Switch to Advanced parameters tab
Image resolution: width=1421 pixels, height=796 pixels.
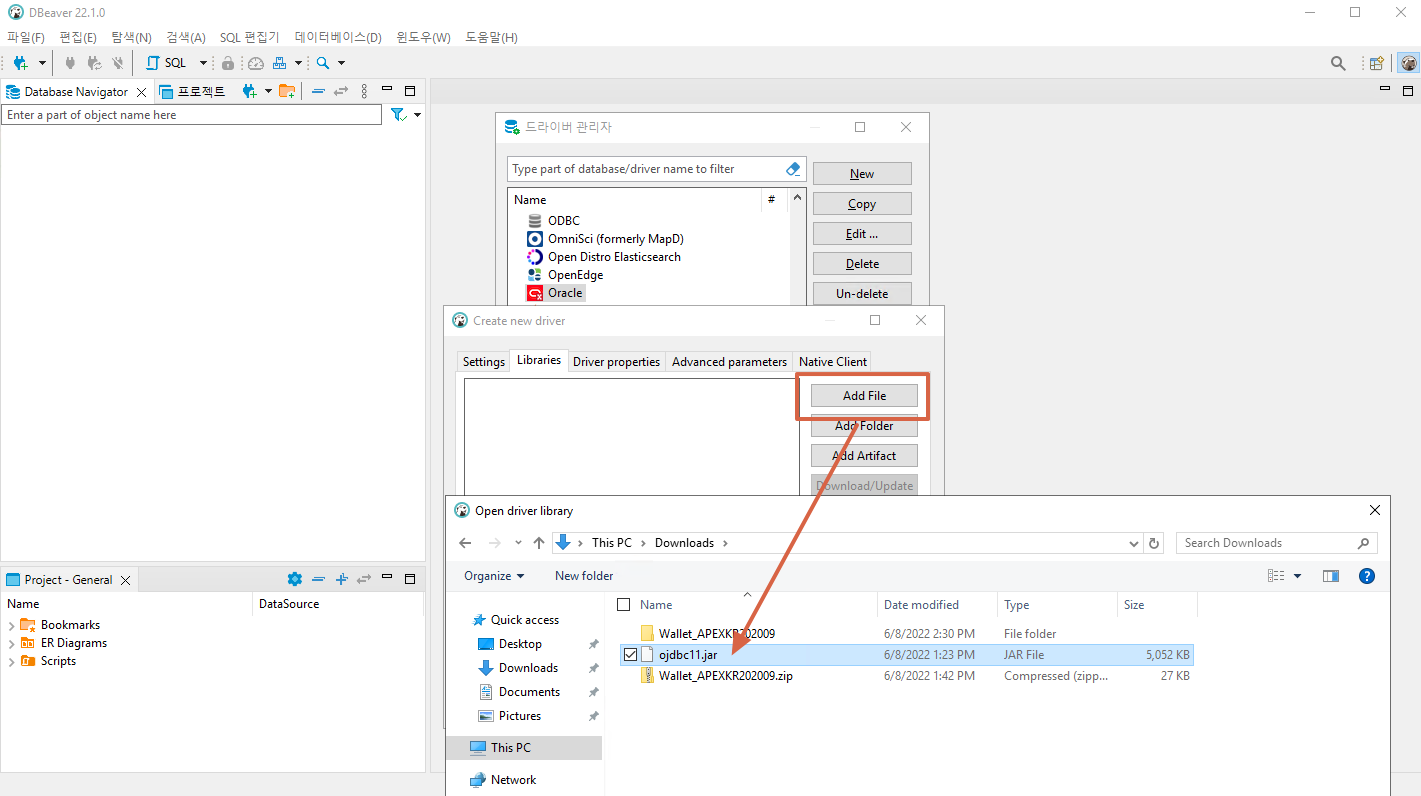729,361
